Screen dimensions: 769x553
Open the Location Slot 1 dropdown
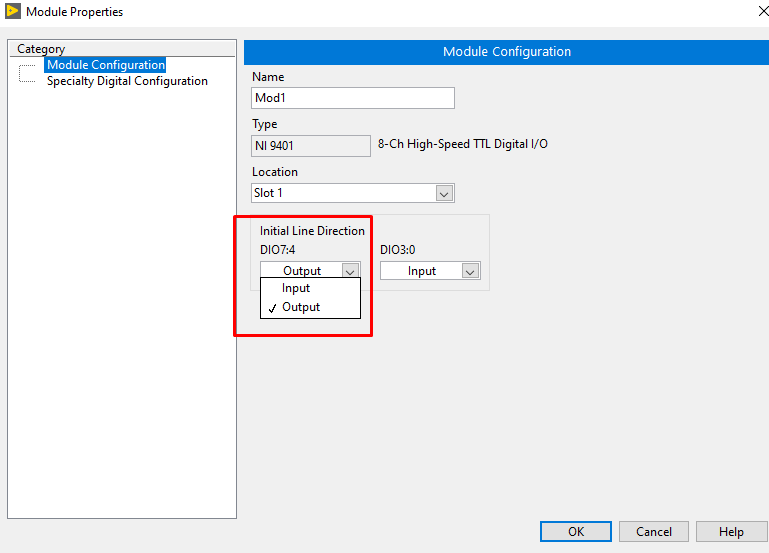(444, 193)
